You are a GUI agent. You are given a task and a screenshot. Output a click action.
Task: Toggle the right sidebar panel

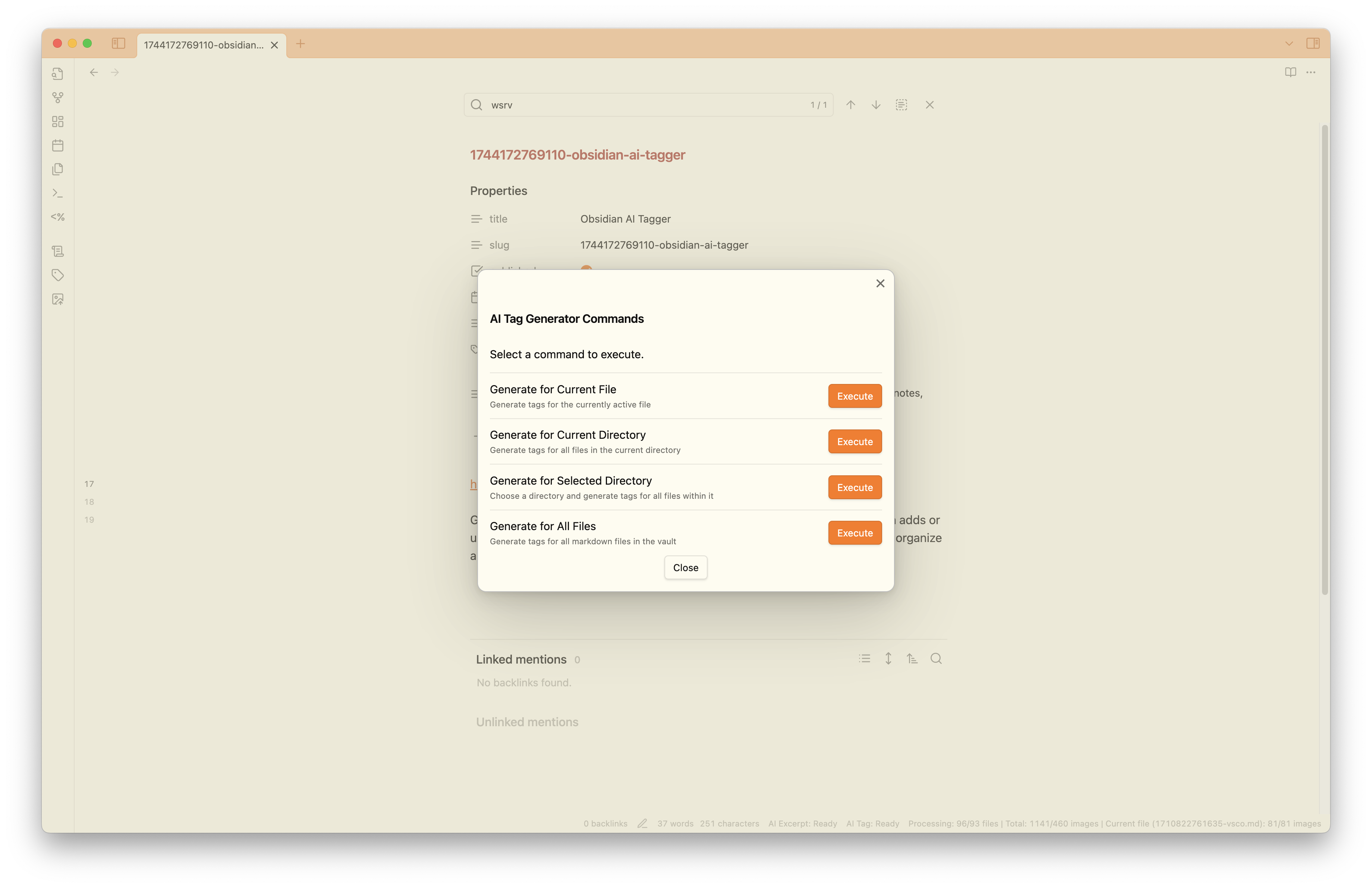(1313, 43)
